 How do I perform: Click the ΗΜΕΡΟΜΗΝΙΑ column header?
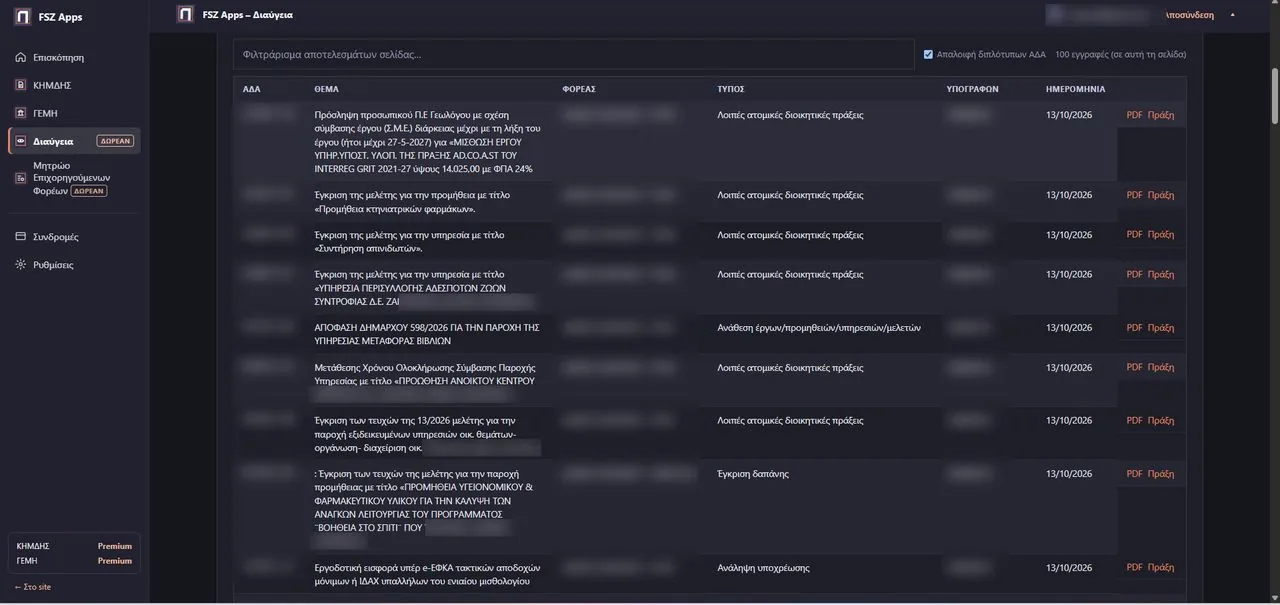(x=1076, y=89)
